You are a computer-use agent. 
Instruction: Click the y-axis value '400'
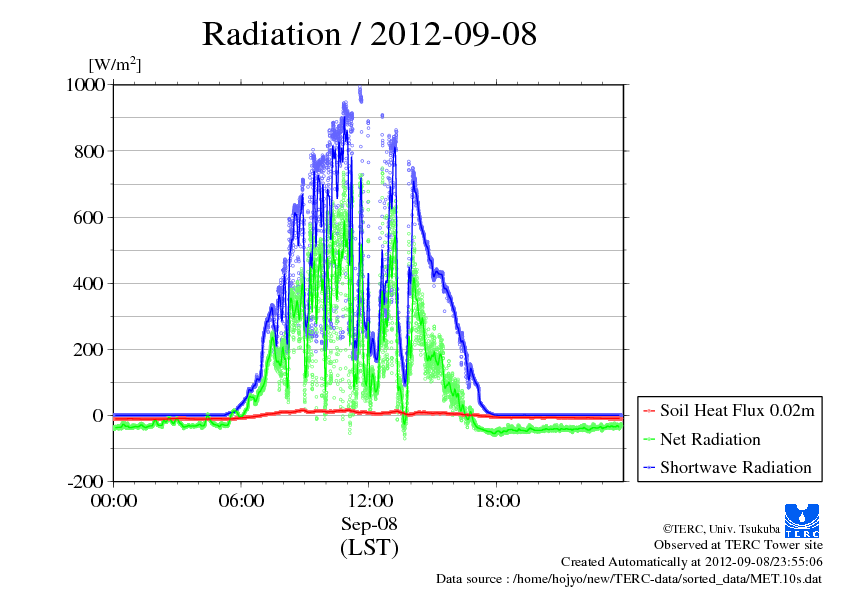(x=89, y=284)
